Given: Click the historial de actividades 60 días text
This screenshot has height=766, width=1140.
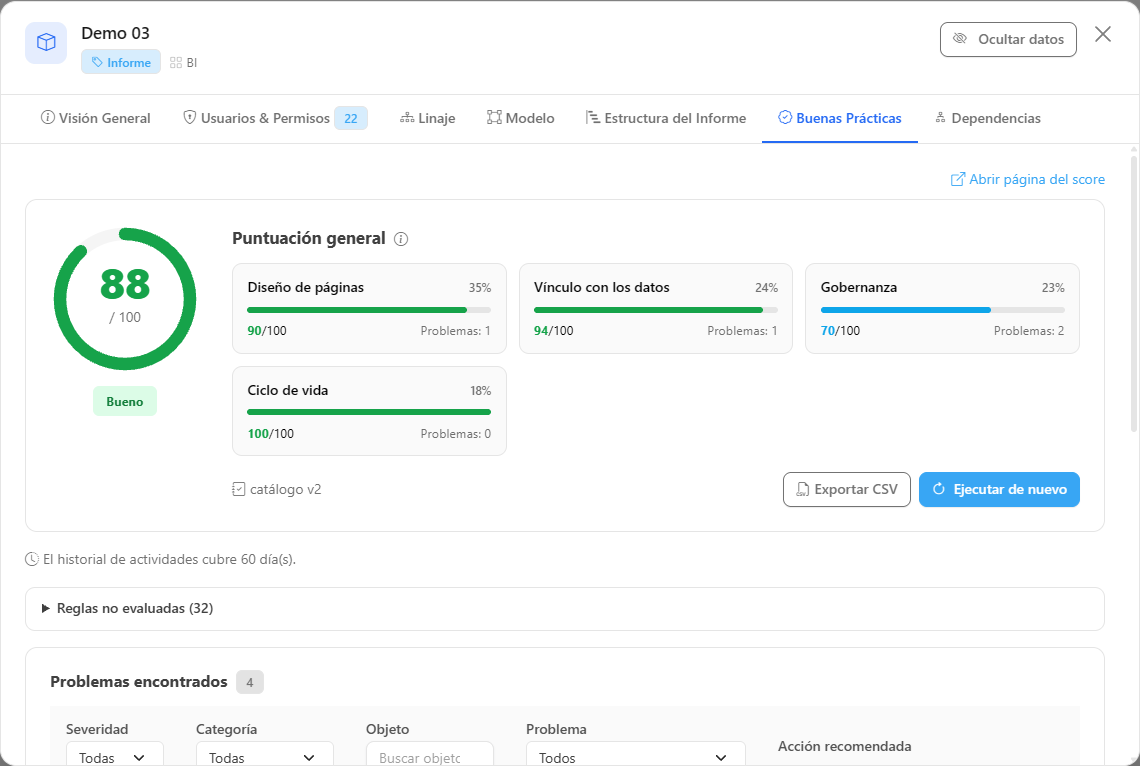Looking at the screenshot, I should 169,560.
